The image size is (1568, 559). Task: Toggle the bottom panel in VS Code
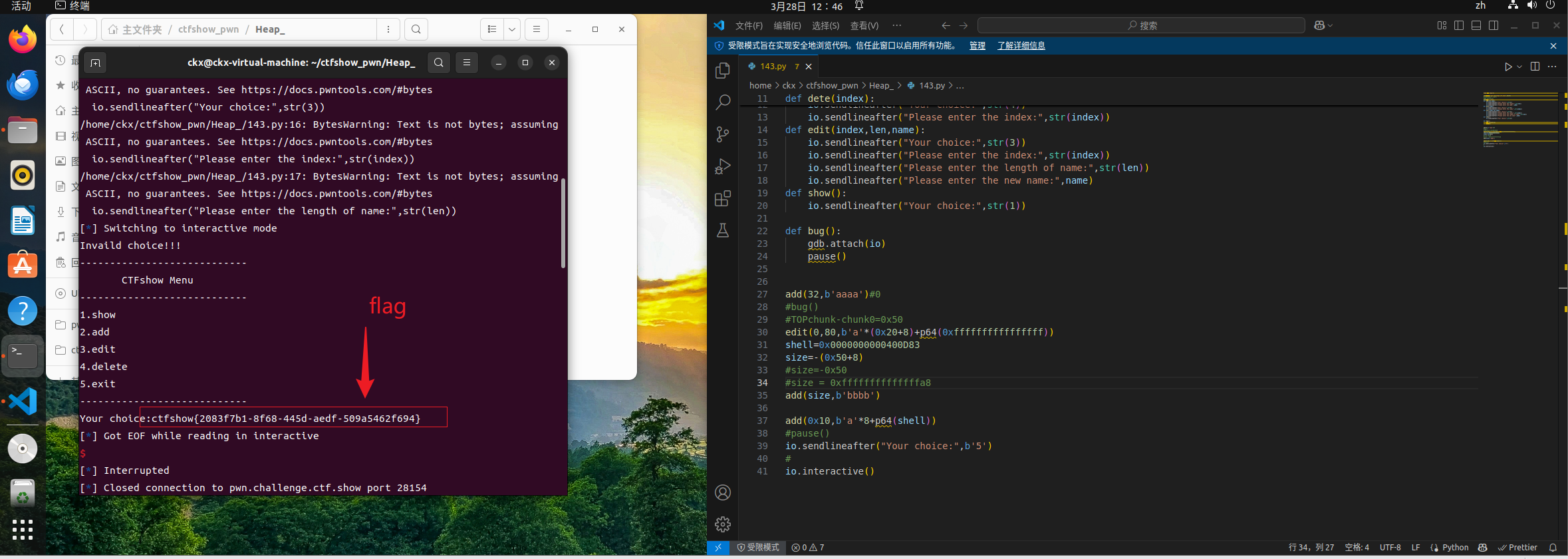pyautogui.click(x=1476, y=25)
